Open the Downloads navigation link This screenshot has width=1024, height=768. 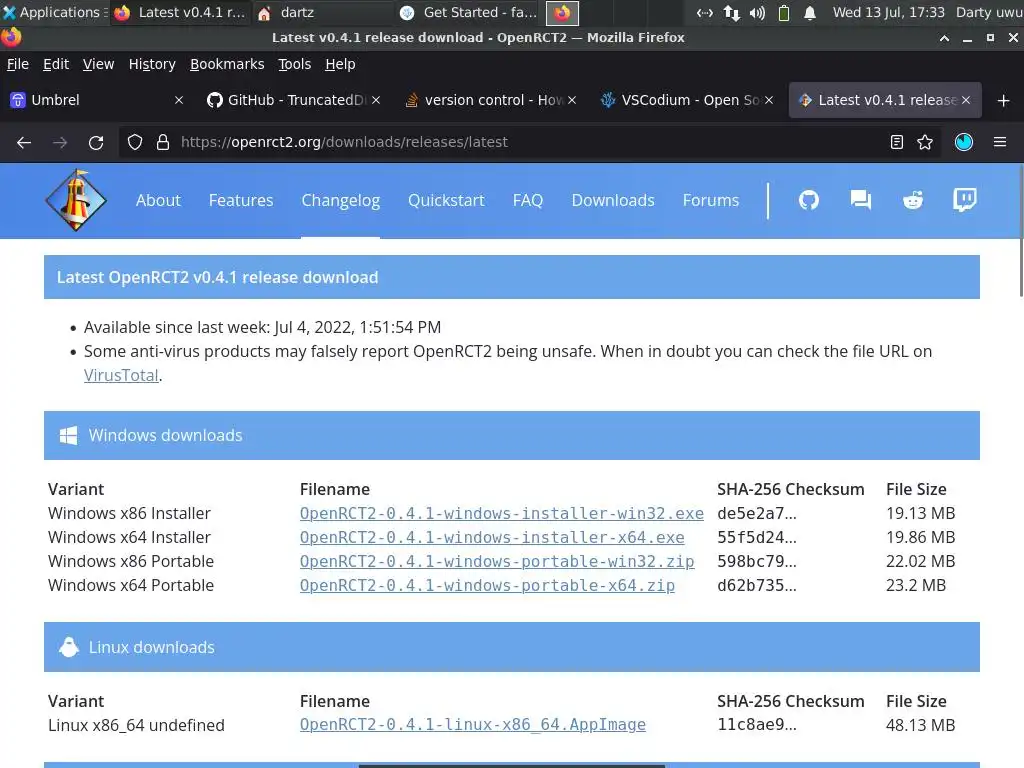pos(613,200)
